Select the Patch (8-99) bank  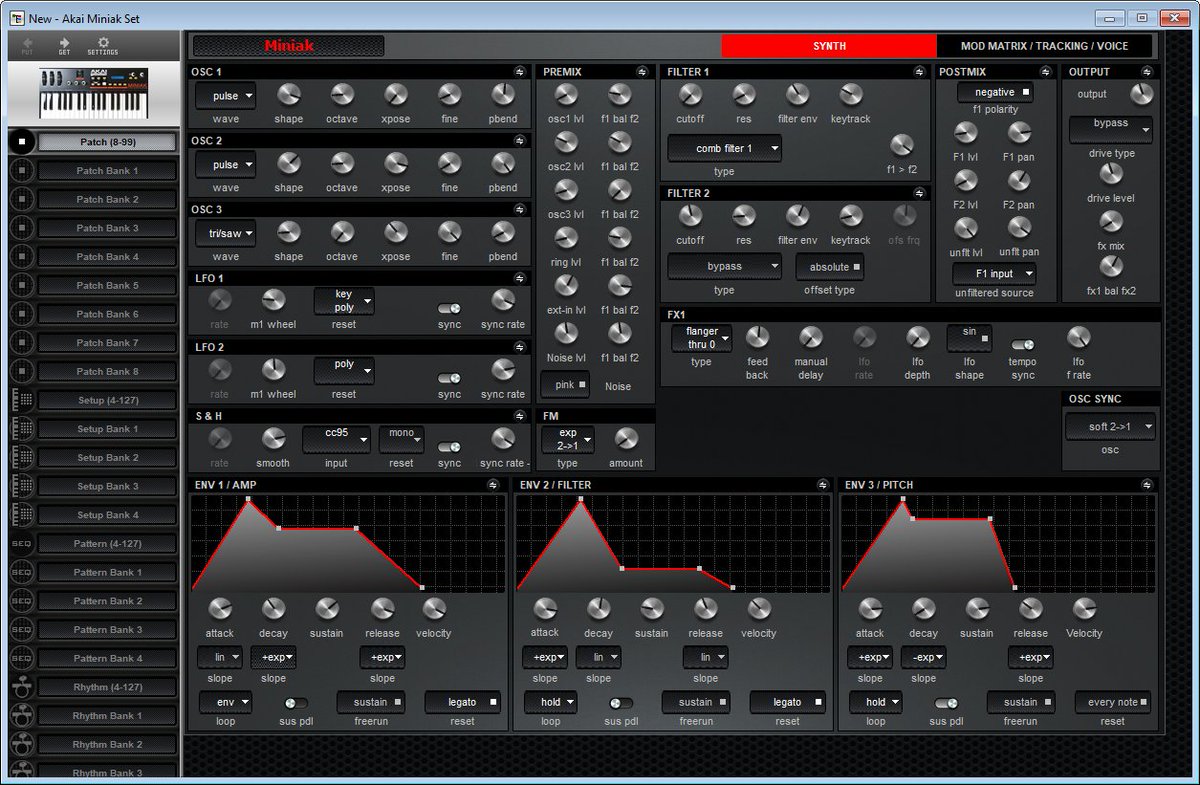108,142
